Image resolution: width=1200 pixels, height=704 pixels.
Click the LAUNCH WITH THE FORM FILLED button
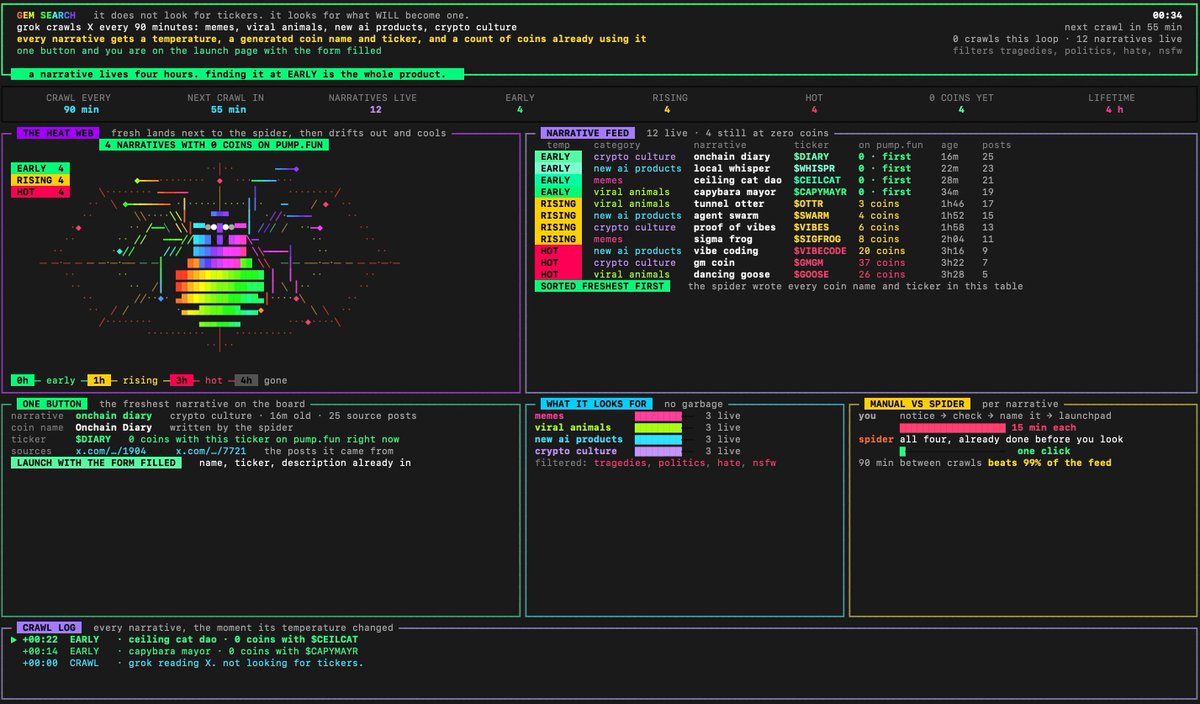(96, 463)
